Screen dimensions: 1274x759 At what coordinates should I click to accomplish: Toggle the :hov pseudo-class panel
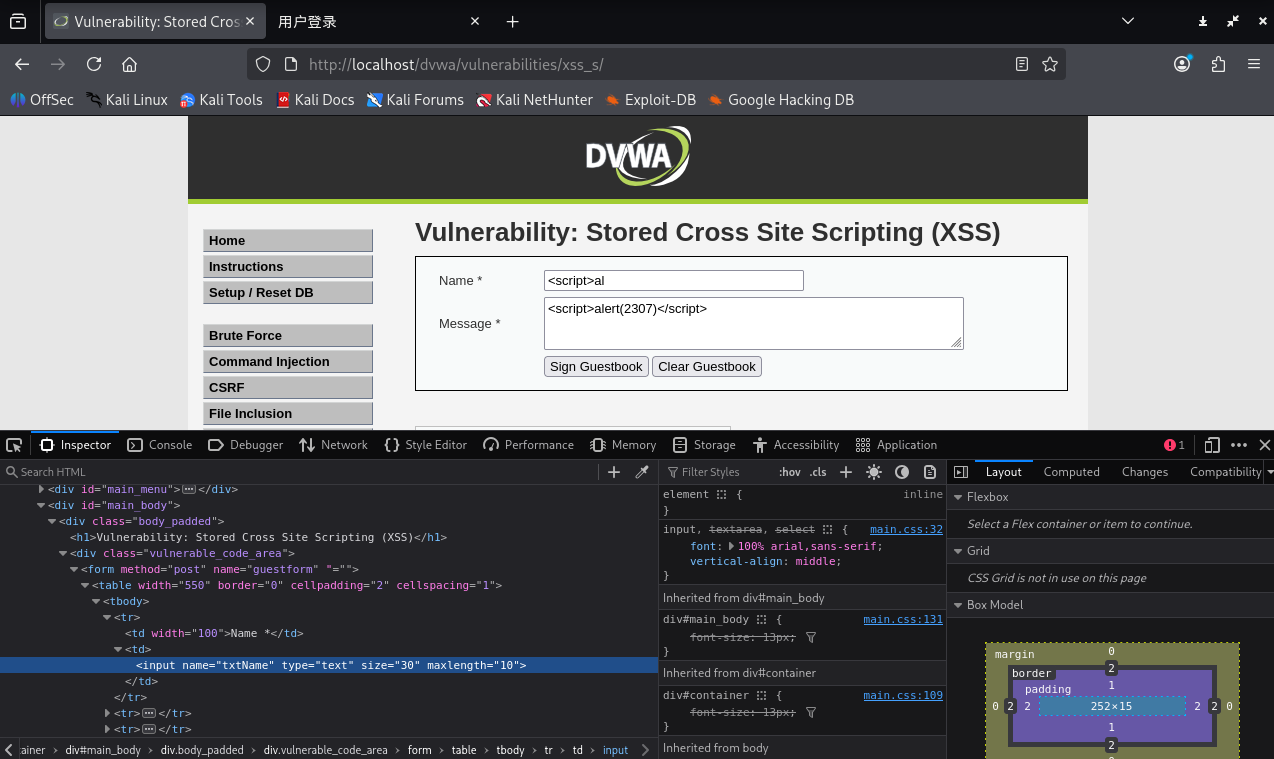click(x=789, y=472)
